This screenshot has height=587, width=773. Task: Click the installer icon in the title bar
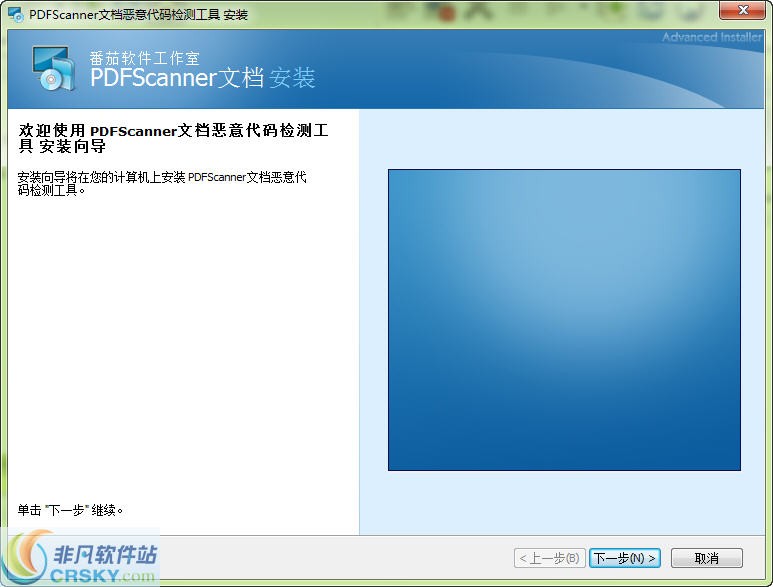[15, 15]
